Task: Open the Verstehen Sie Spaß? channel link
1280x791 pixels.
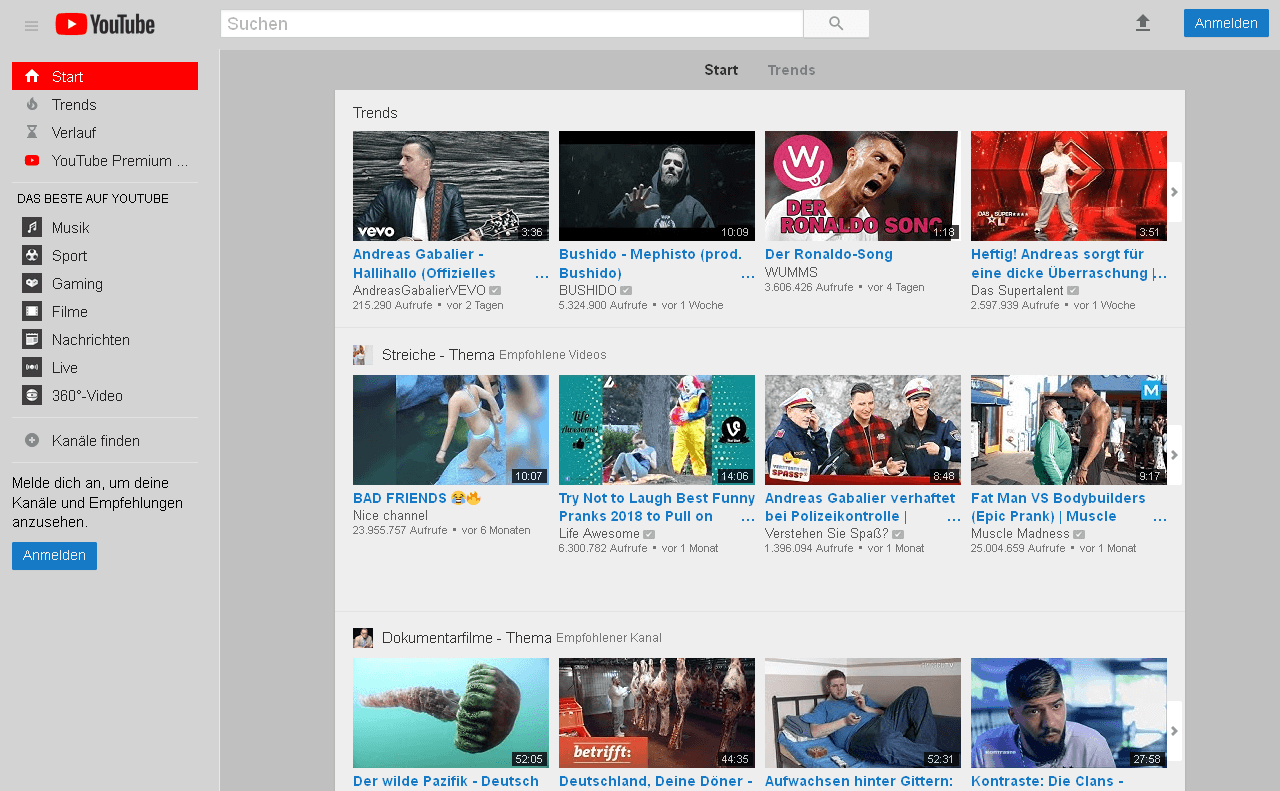Action: tap(827, 534)
